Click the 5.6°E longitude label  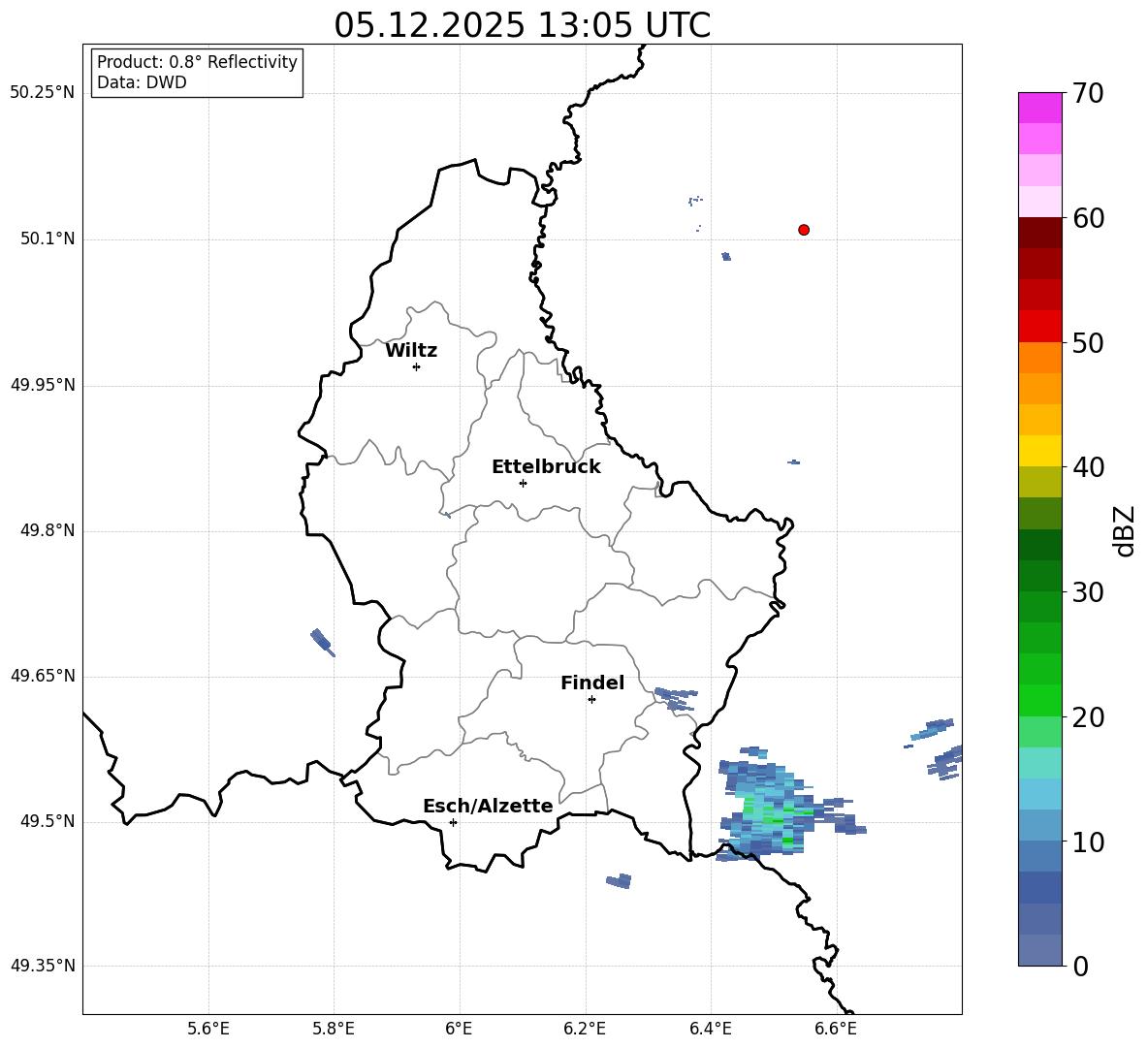(207, 1029)
